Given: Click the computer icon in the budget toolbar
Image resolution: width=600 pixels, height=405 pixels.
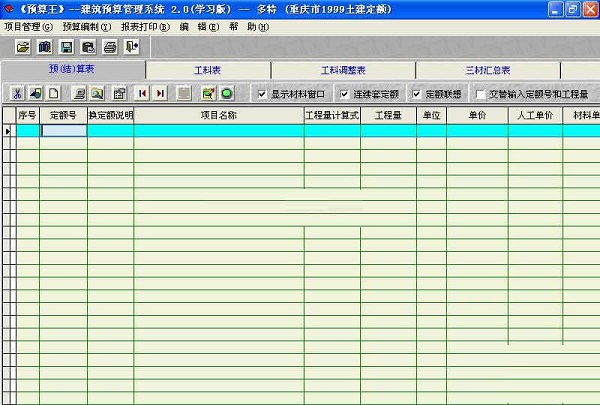Looking at the screenshot, I should [79, 93].
